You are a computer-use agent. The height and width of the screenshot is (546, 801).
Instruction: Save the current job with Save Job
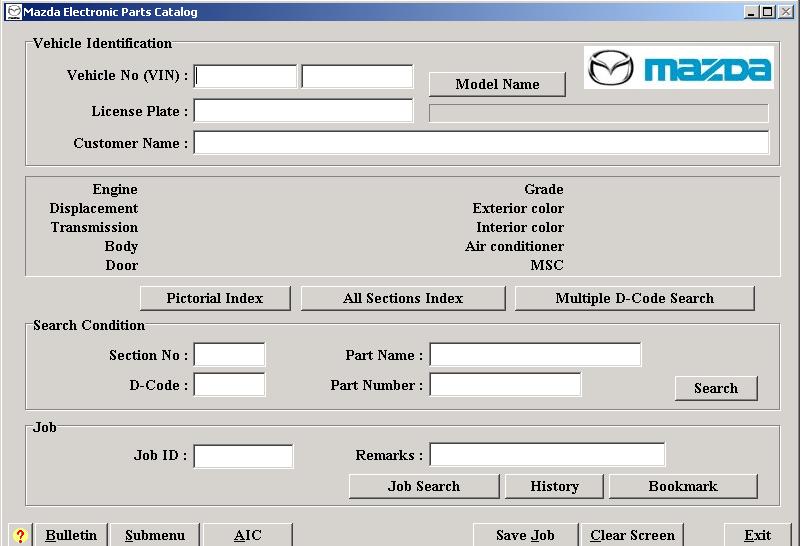(525, 535)
